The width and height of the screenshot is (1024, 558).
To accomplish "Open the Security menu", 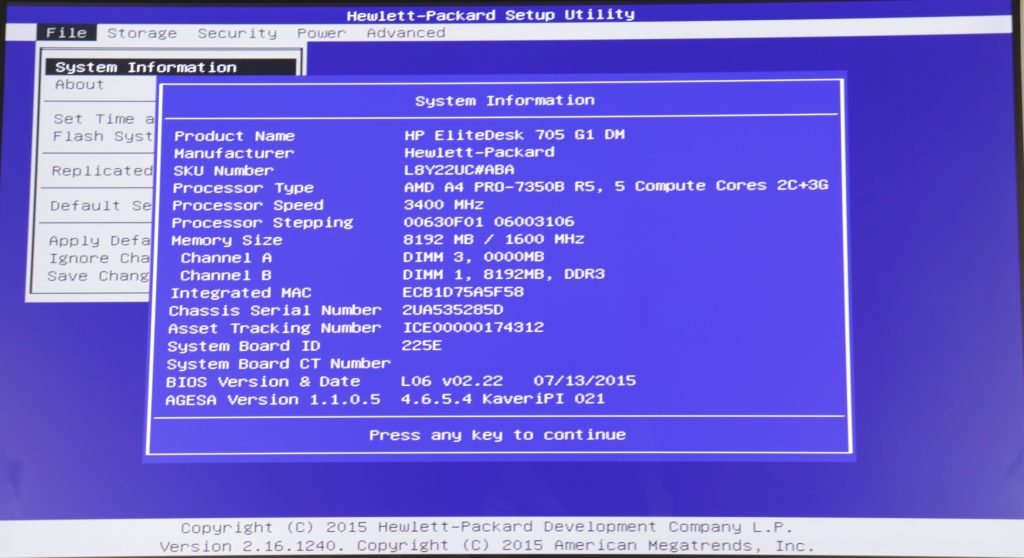I will (237, 33).
